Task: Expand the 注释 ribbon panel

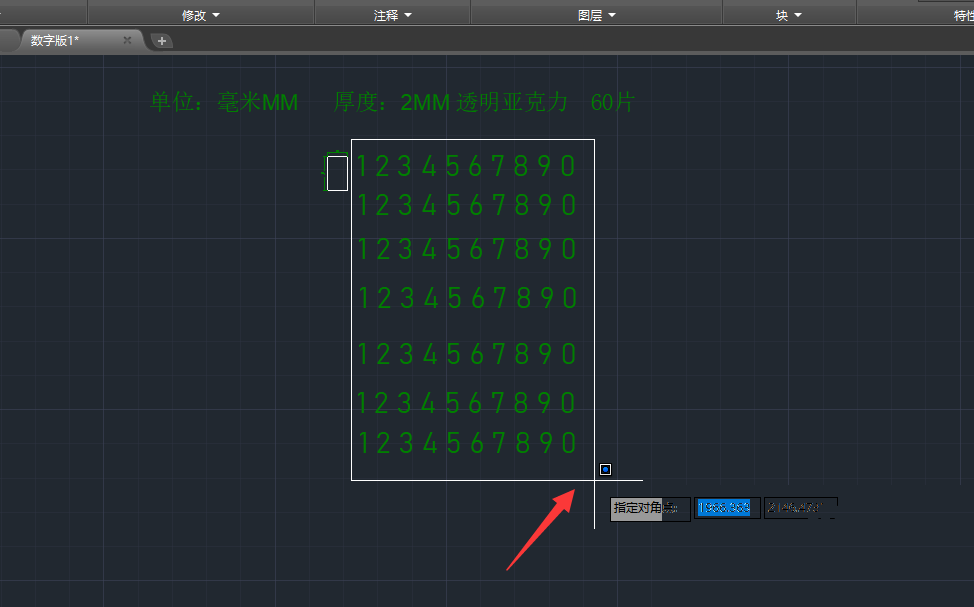Action: [393, 15]
